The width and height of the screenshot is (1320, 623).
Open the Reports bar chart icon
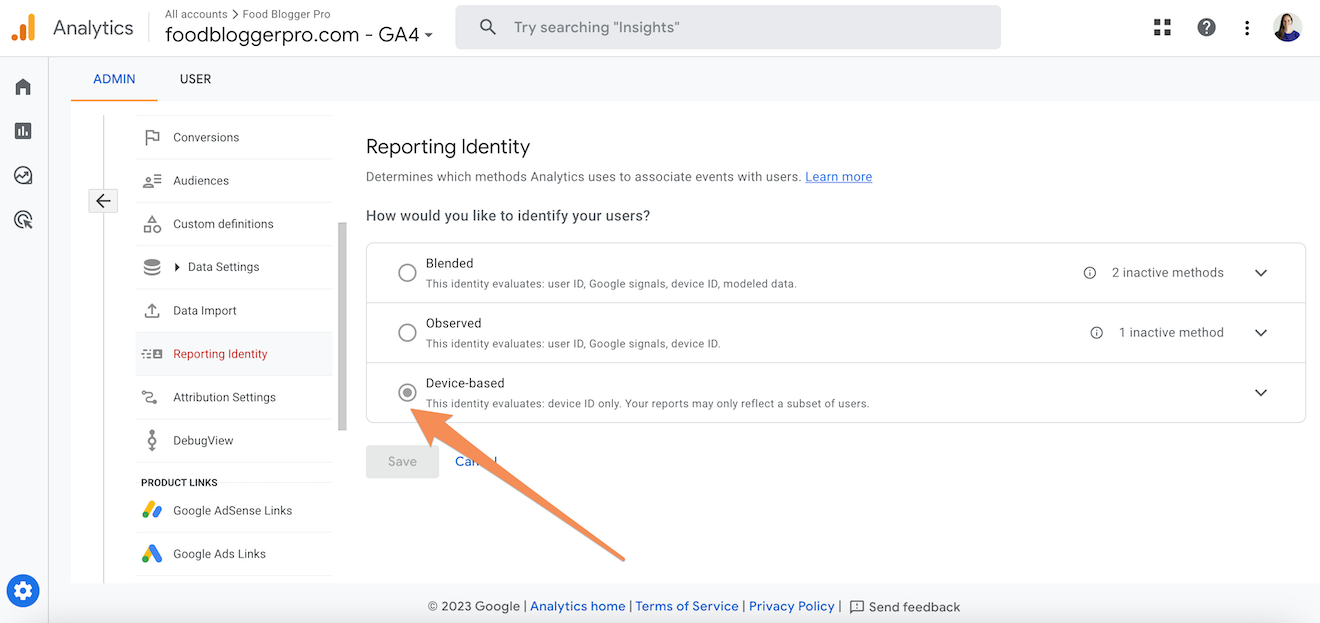[23, 131]
